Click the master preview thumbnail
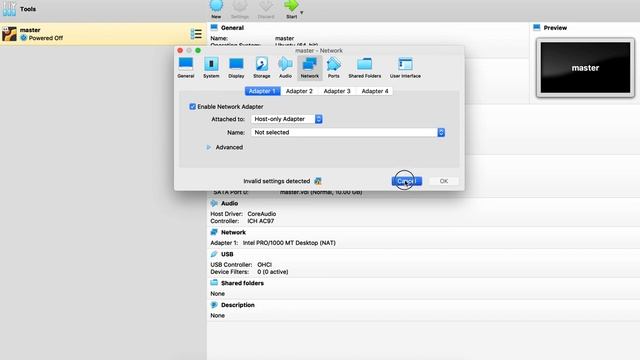The width and height of the screenshot is (640, 360). click(x=585, y=68)
